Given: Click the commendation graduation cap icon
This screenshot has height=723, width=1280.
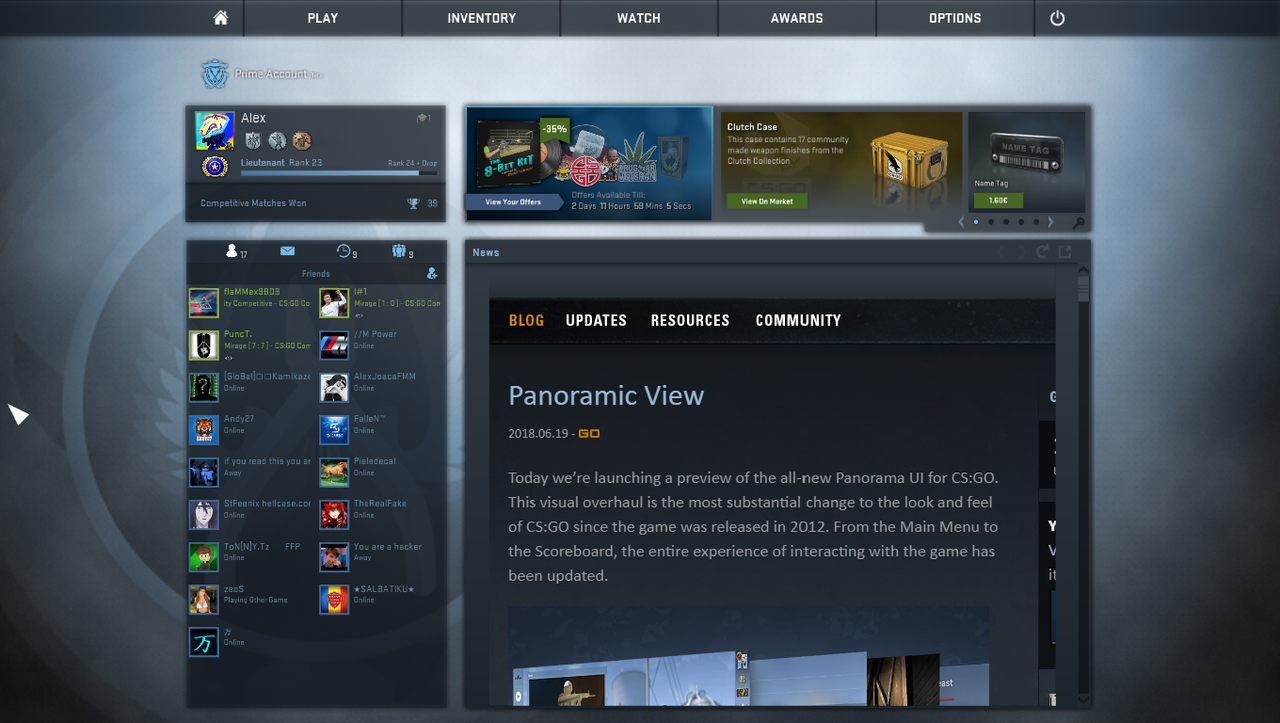Looking at the screenshot, I should click(423, 118).
